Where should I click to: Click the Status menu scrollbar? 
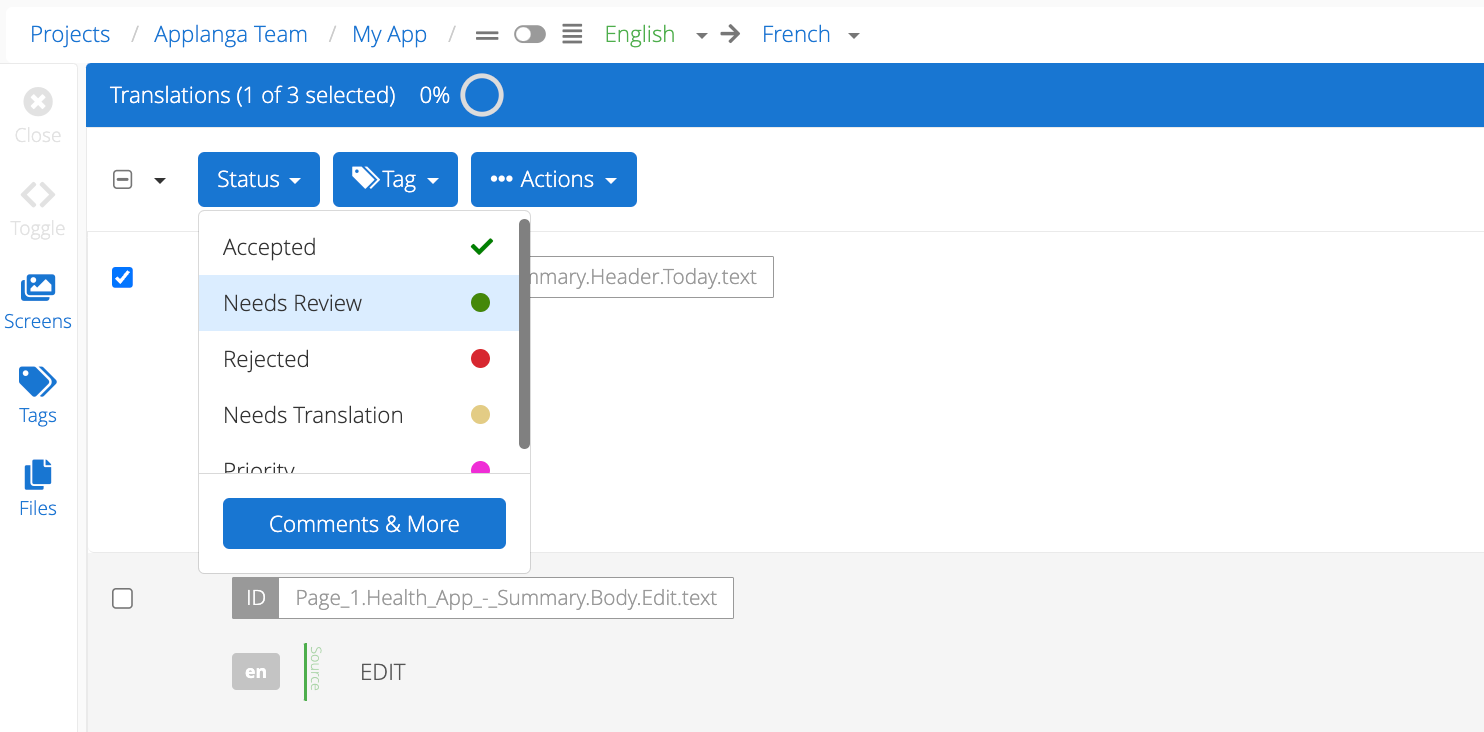524,334
